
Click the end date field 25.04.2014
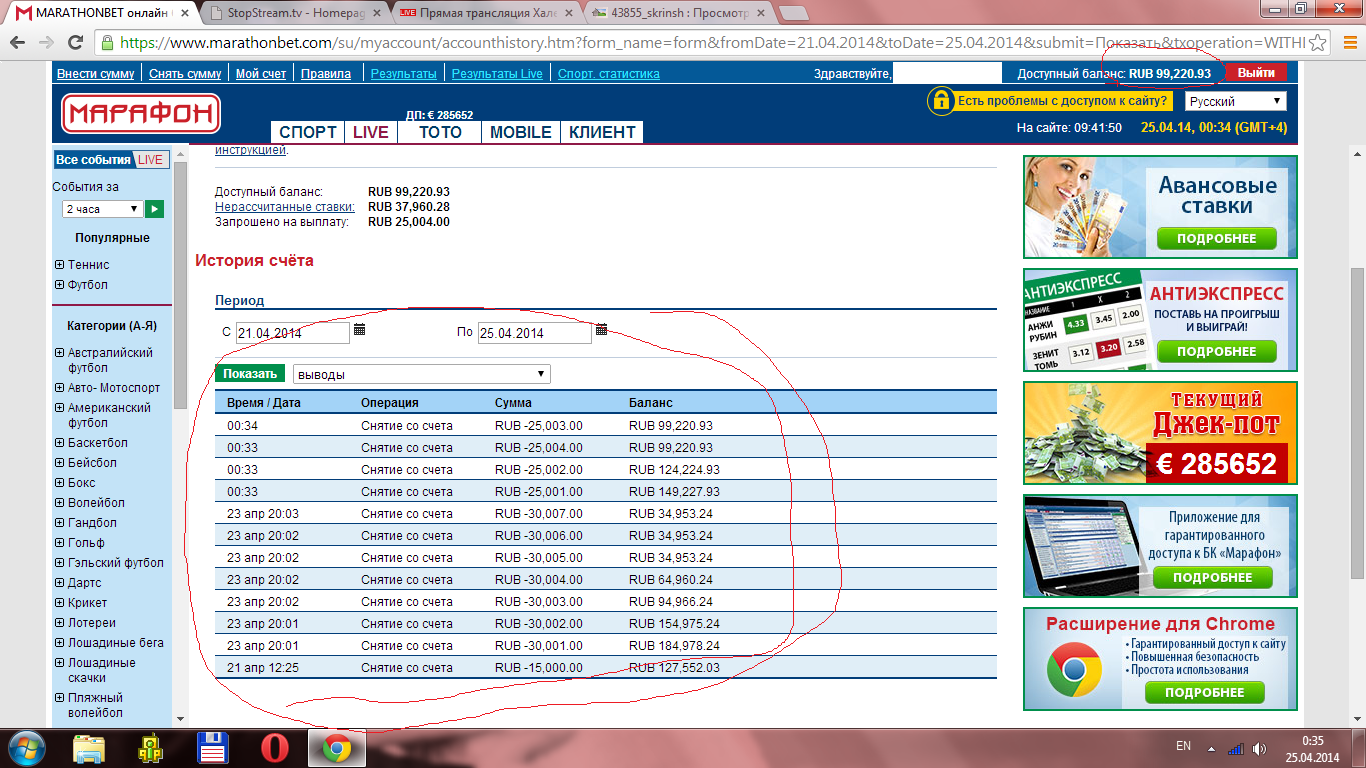click(x=535, y=333)
